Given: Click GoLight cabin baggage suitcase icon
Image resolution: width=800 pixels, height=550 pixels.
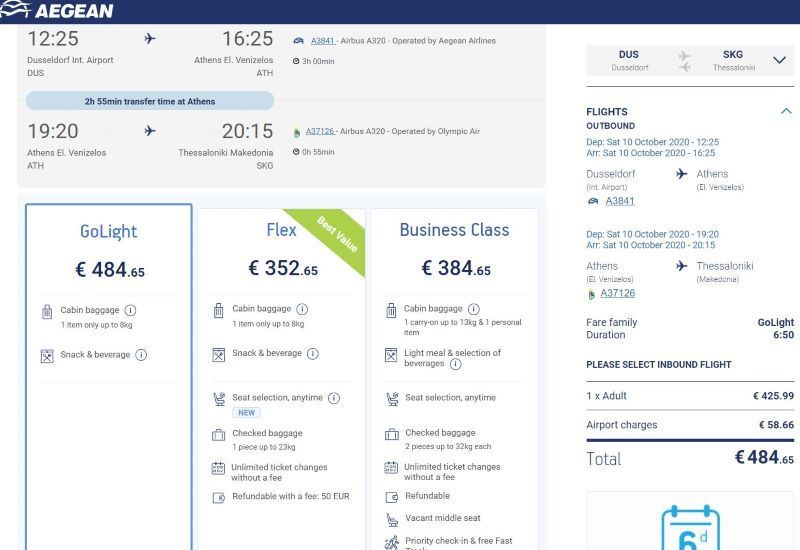Looking at the screenshot, I should coord(47,311).
